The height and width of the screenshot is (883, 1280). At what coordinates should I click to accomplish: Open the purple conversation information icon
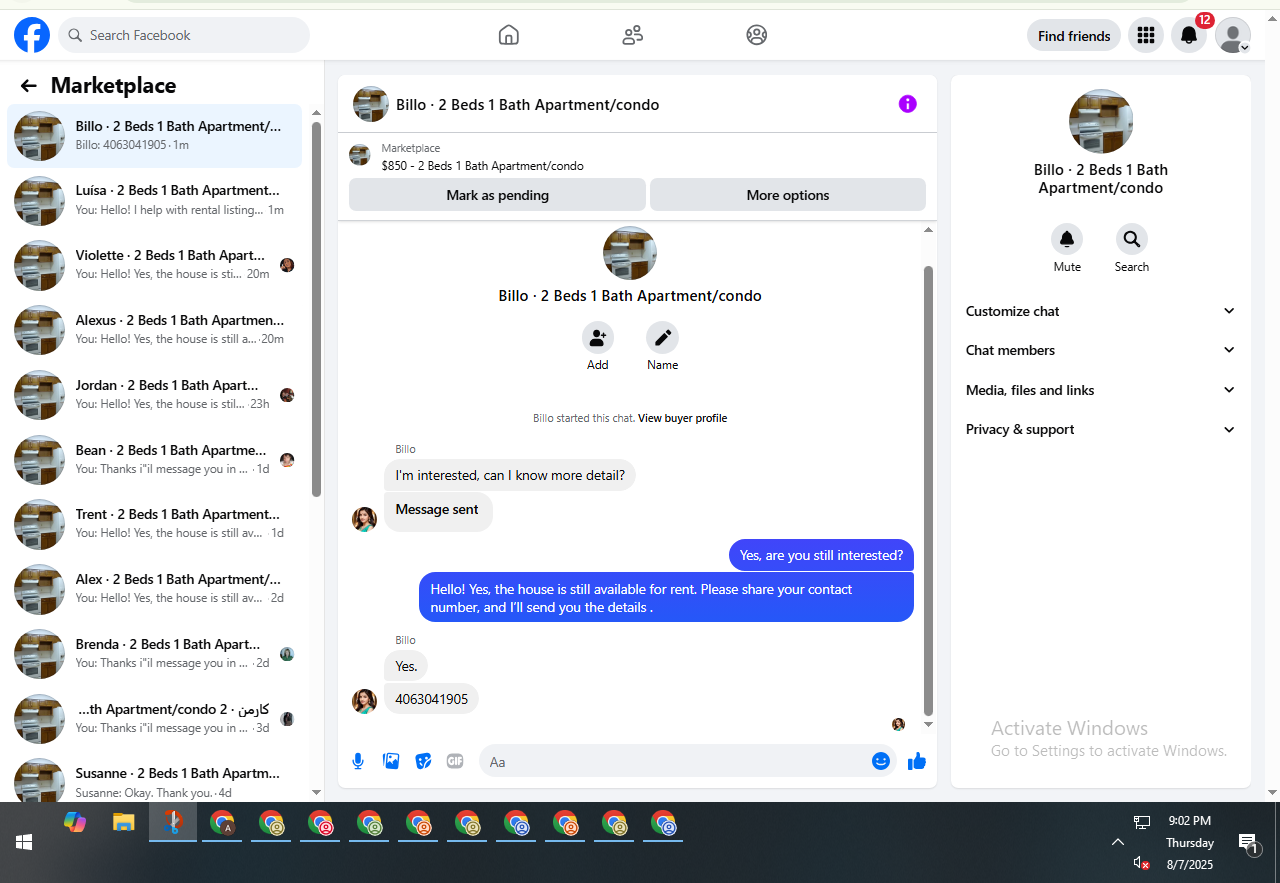908,104
